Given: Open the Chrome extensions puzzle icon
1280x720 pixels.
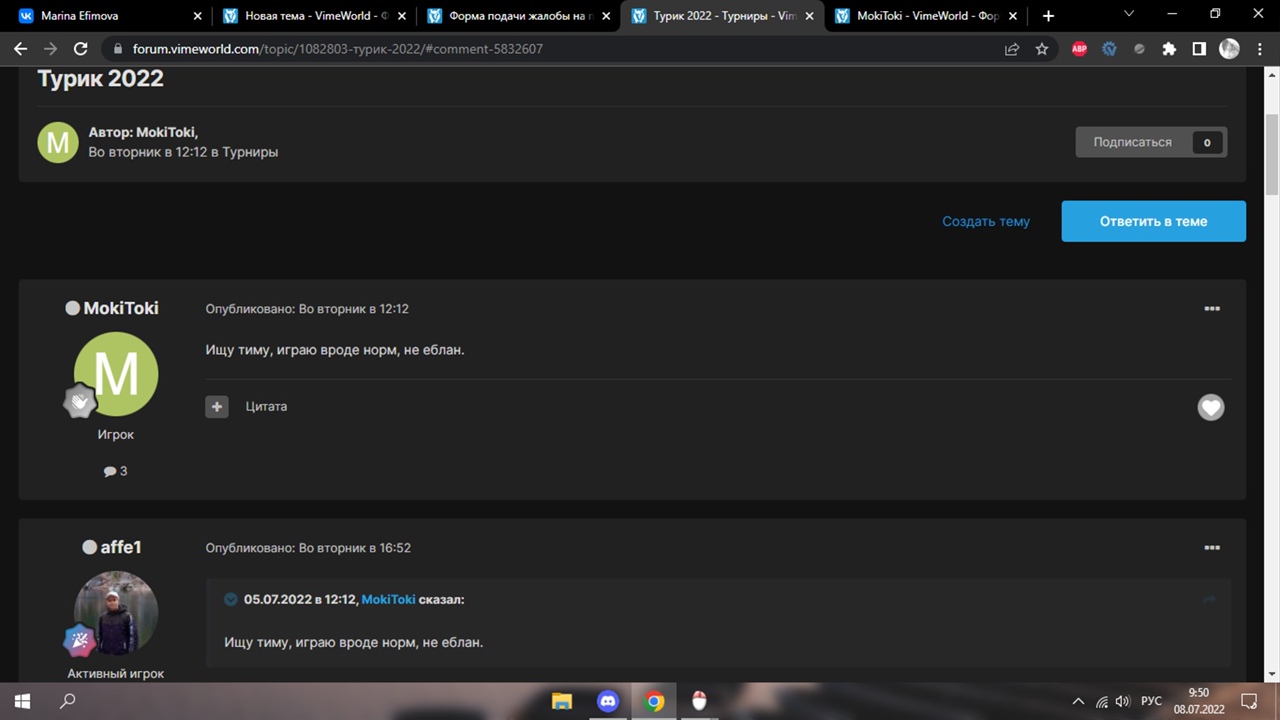Looking at the screenshot, I should 1169,49.
